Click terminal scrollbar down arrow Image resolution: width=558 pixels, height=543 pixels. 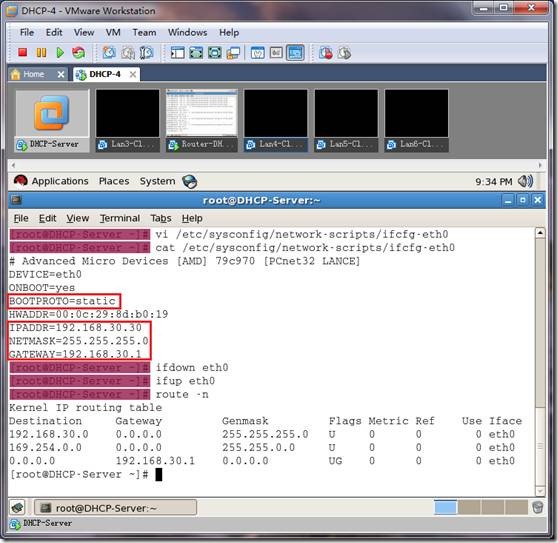click(x=540, y=491)
